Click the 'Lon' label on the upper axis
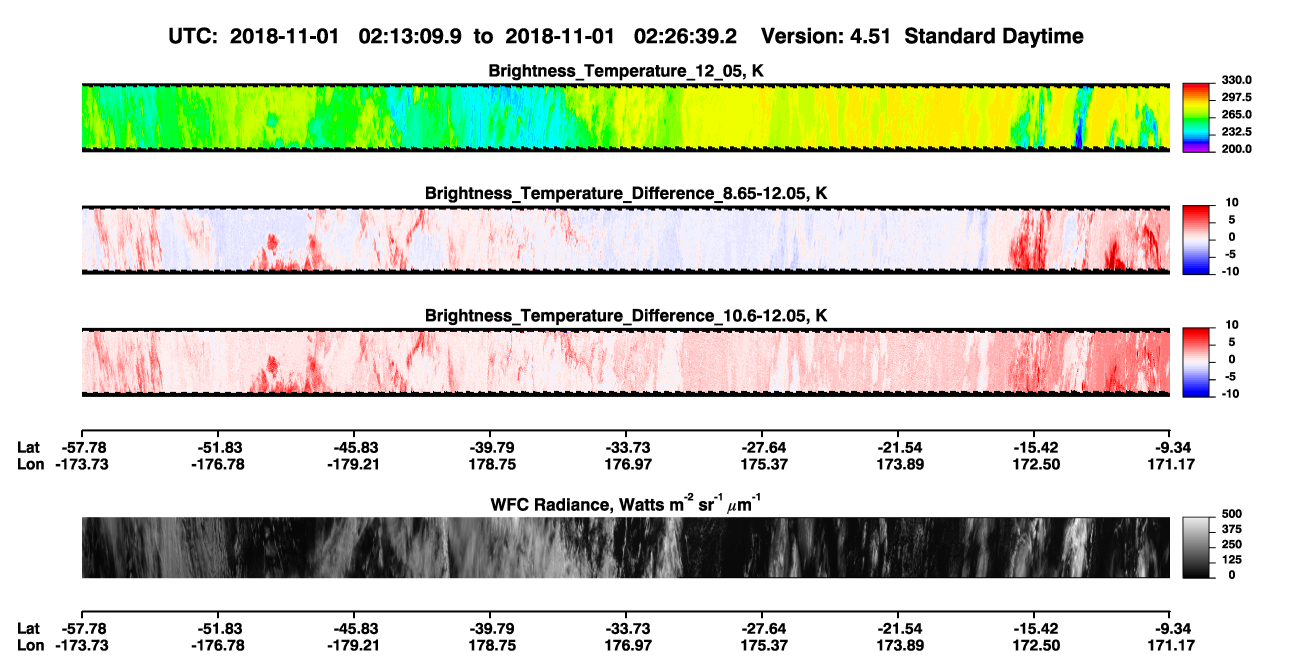The image size is (1300, 667). click(x=31, y=464)
